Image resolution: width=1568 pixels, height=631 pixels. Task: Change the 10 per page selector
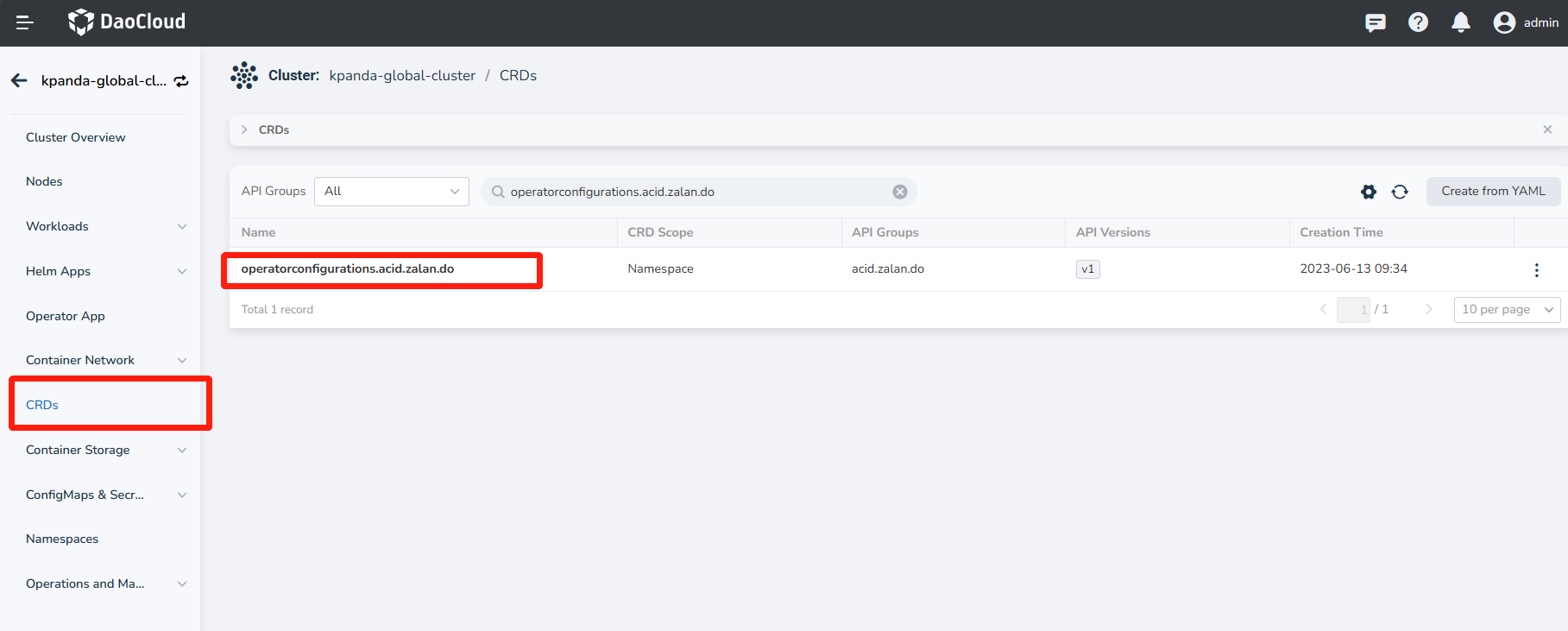(x=1507, y=309)
